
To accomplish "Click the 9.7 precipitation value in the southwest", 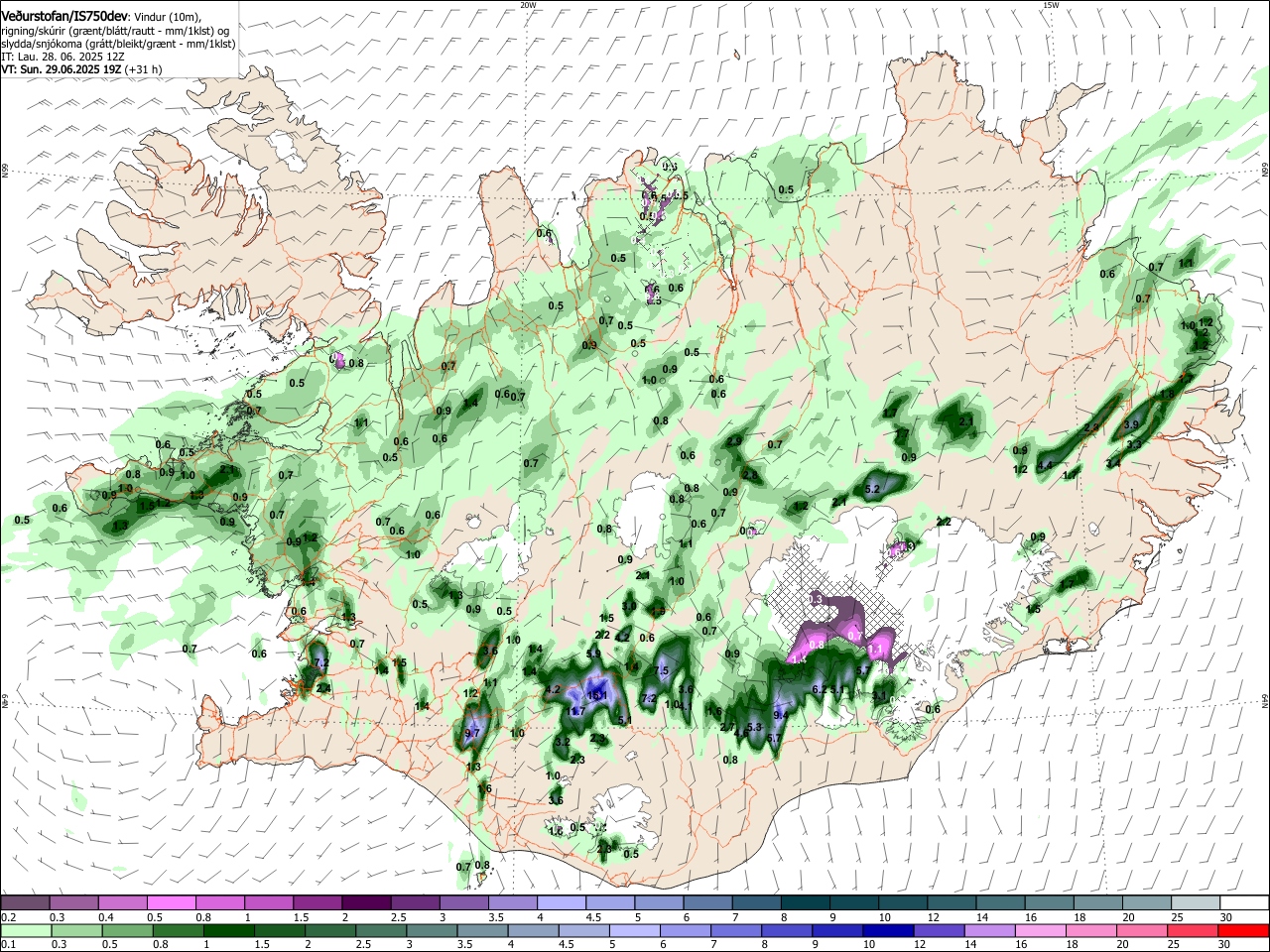I will click(472, 733).
